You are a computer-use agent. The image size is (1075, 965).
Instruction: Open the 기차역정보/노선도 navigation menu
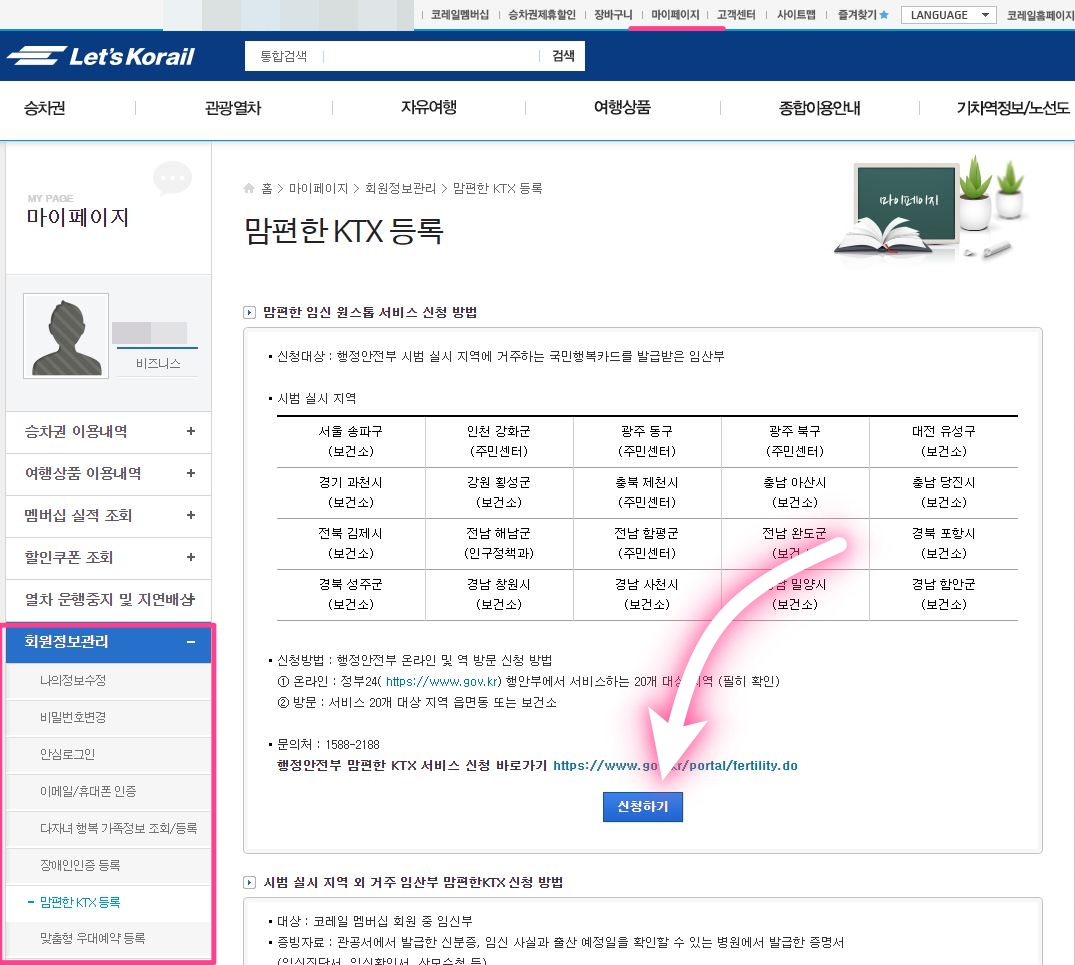(1013, 108)
